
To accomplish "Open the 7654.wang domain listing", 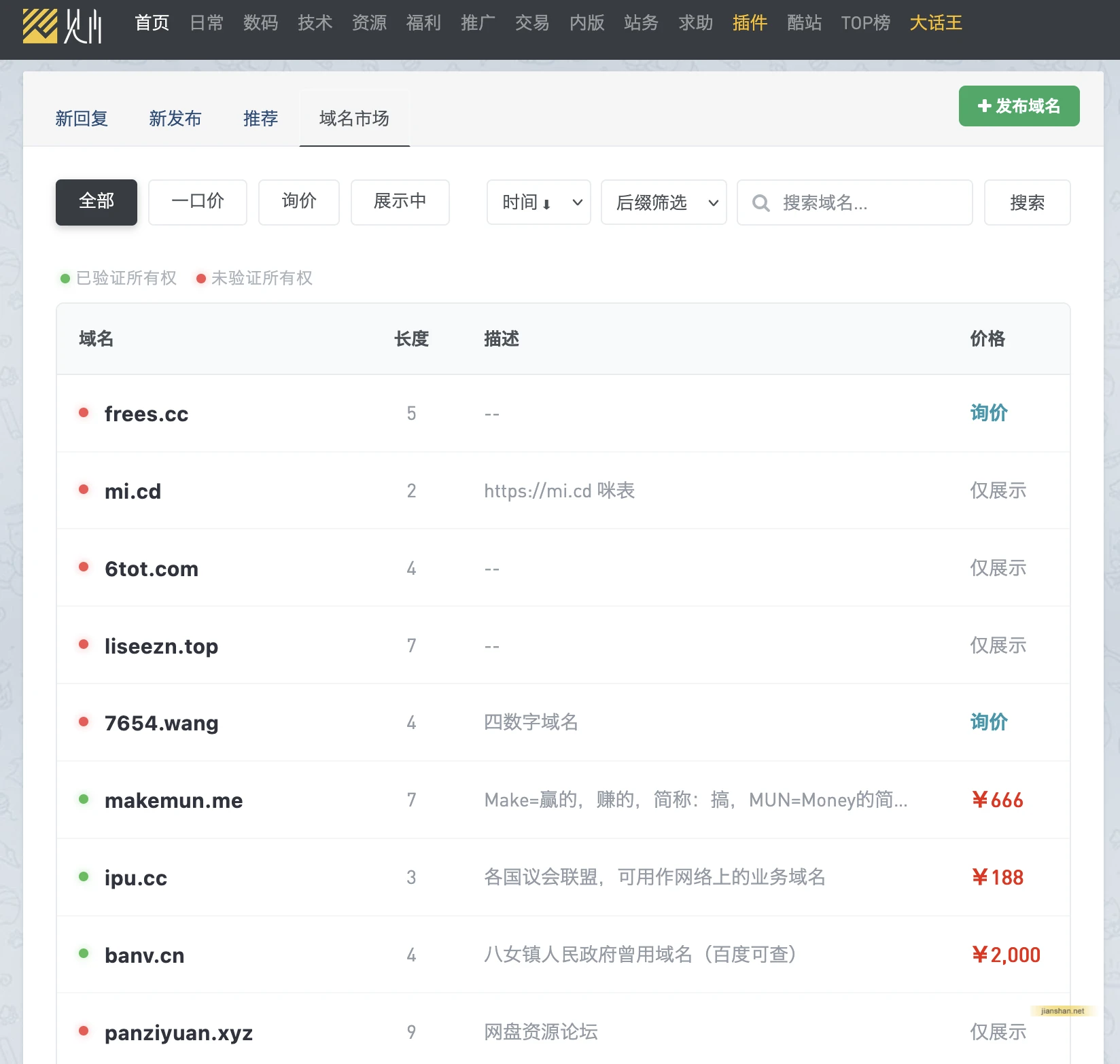I will (162, 723).
